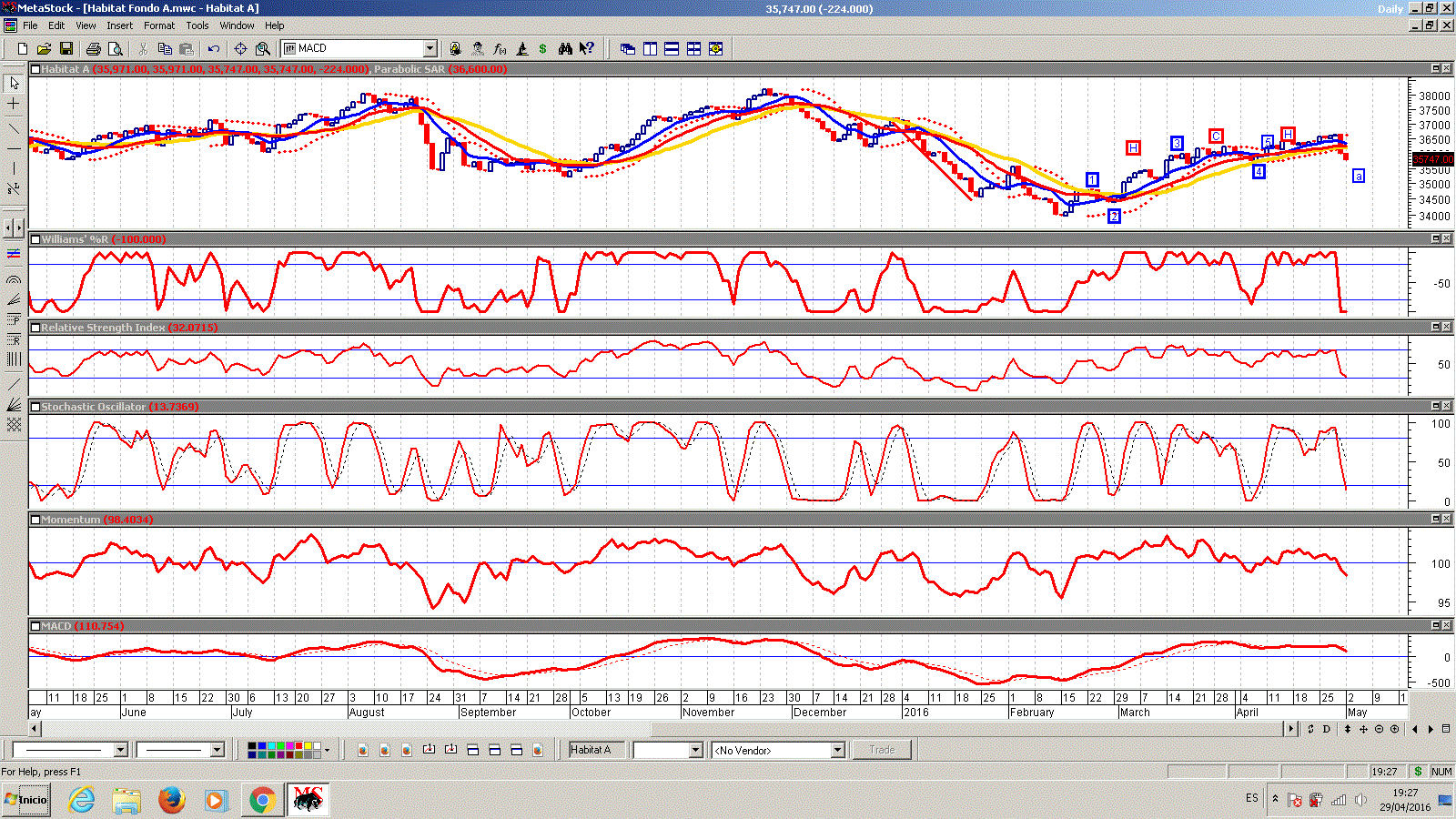Click the System Tester microscope icon
1456x819 pixels.
click(x=522, y=48)
